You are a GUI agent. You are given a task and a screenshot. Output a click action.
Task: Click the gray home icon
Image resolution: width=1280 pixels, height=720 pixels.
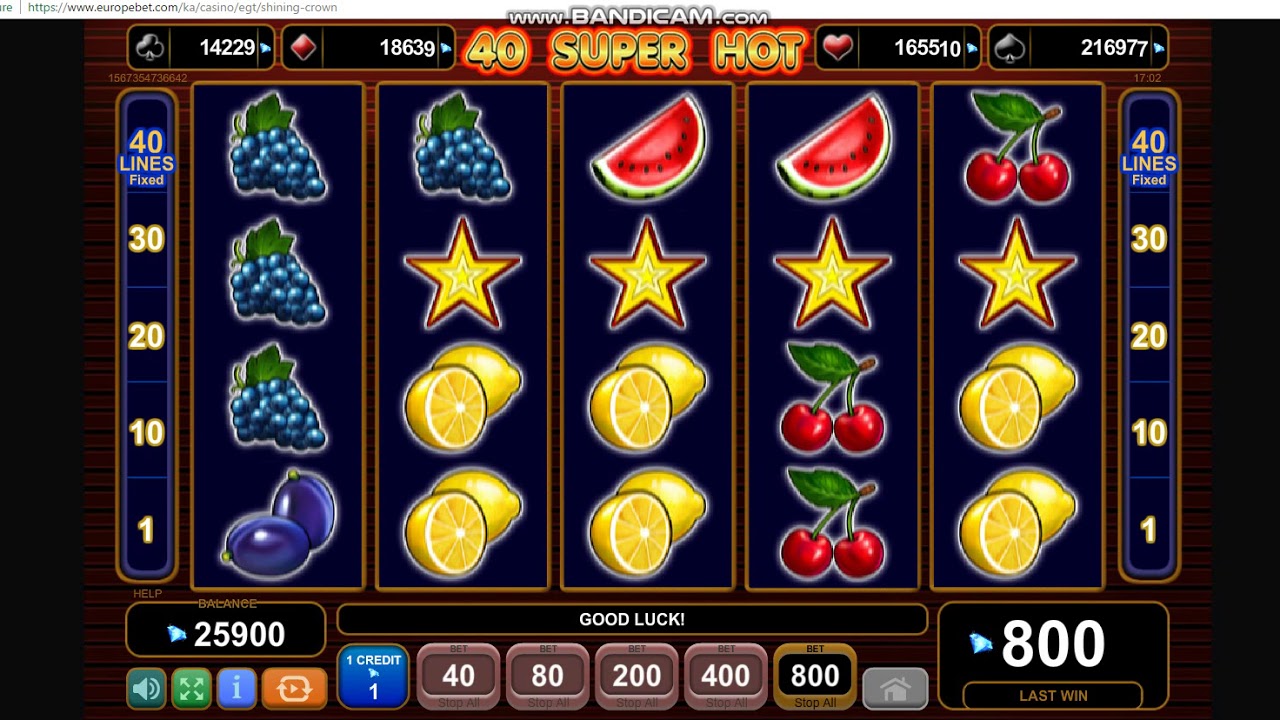click(x=895, y=689)
